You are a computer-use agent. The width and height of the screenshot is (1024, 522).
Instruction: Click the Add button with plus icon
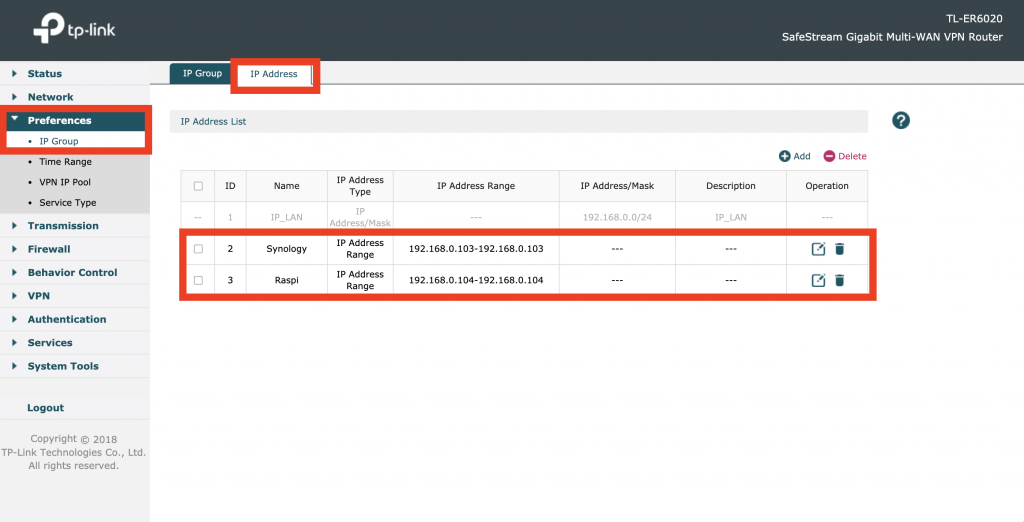pos(795,156)
